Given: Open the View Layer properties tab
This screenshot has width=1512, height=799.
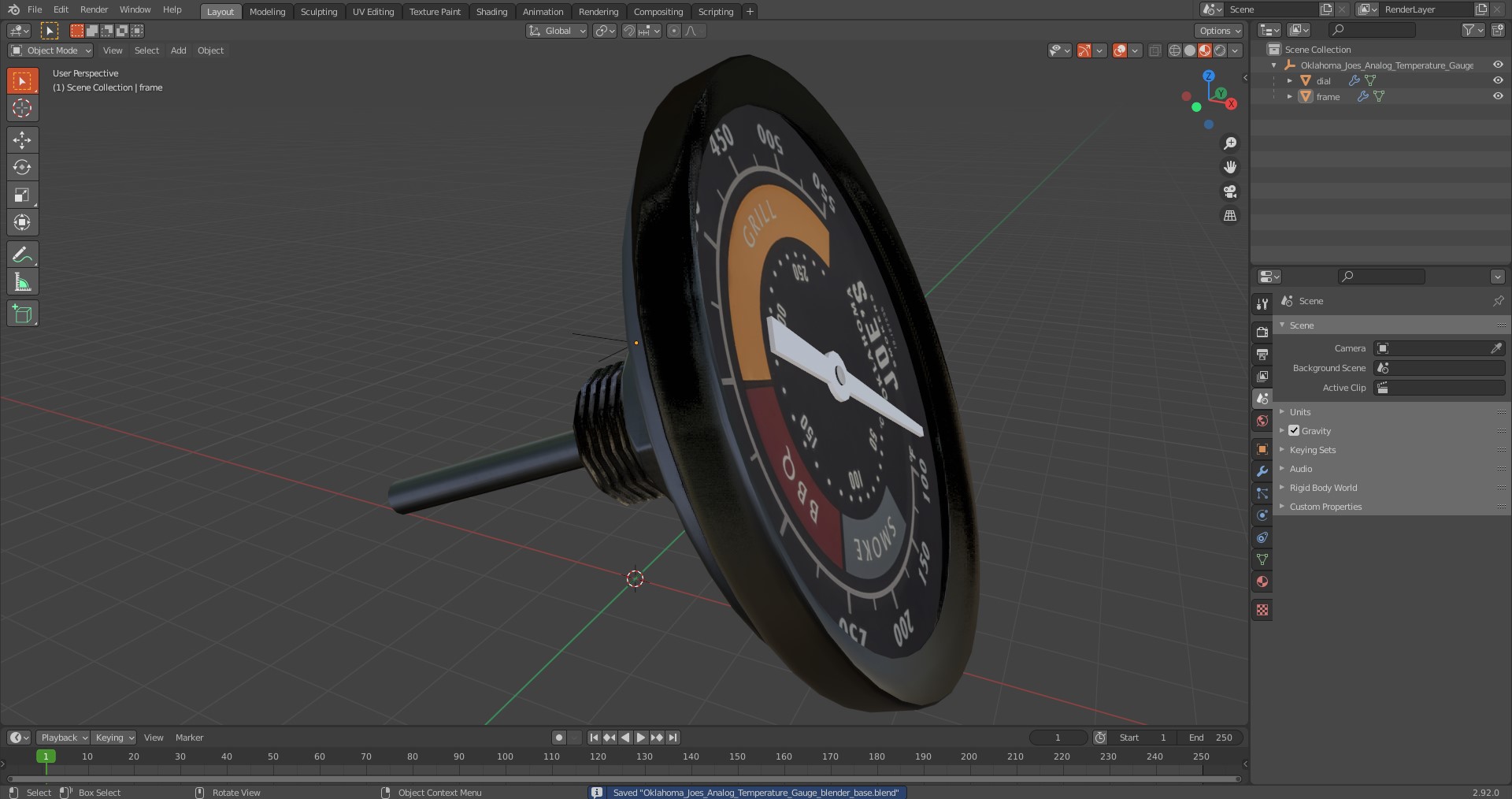Looking at the screenshot, I should point(1262,376).
